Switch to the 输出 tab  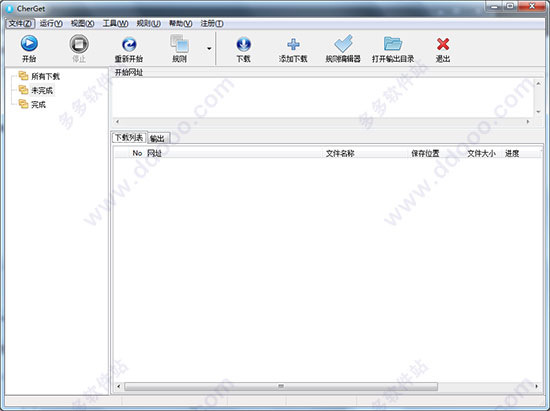(x=157, y=139)
